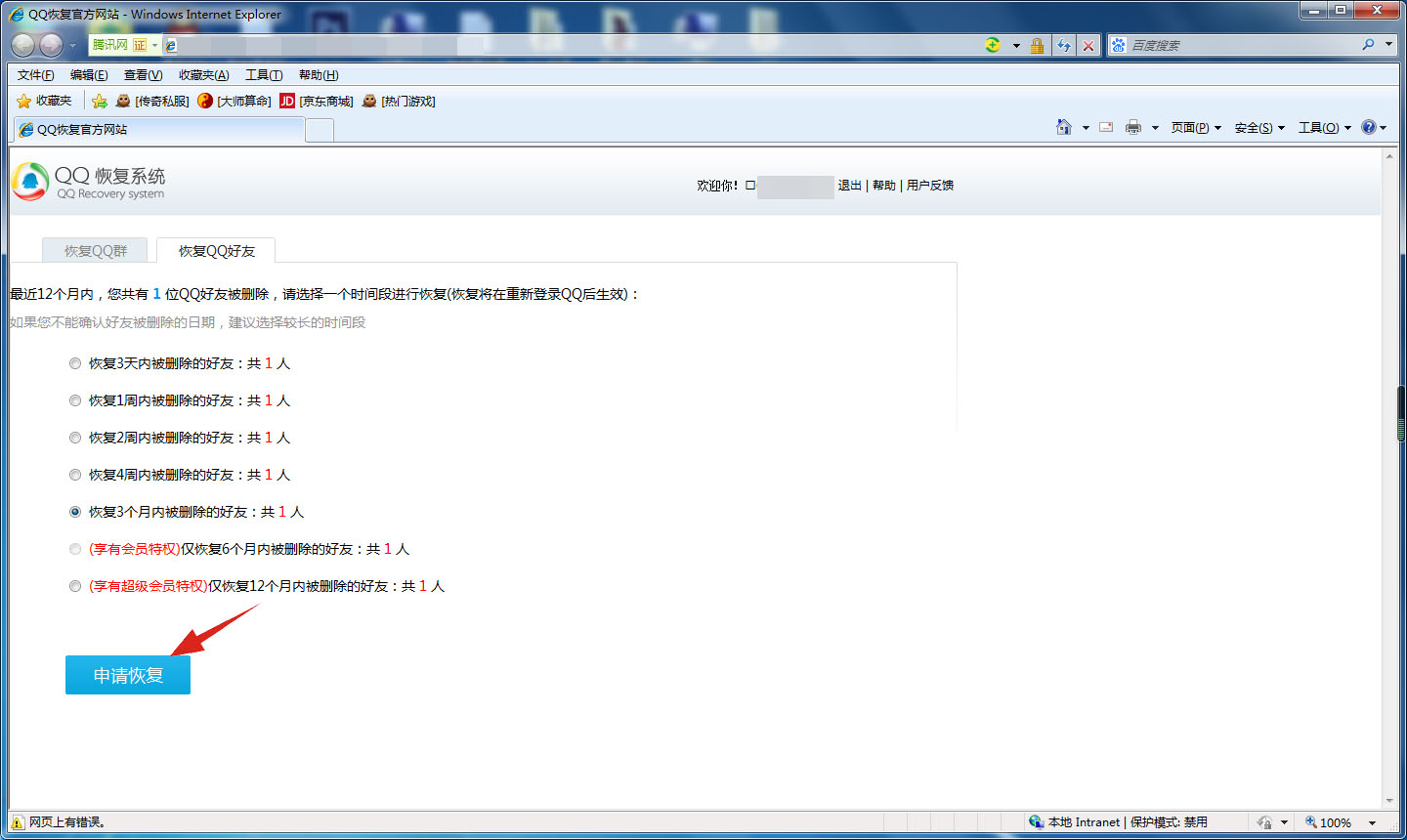The height and width of the screenshot is (840, 1407).
Task: Expand the recent pages dropdown next to Forward
Action: click(72, 46)
